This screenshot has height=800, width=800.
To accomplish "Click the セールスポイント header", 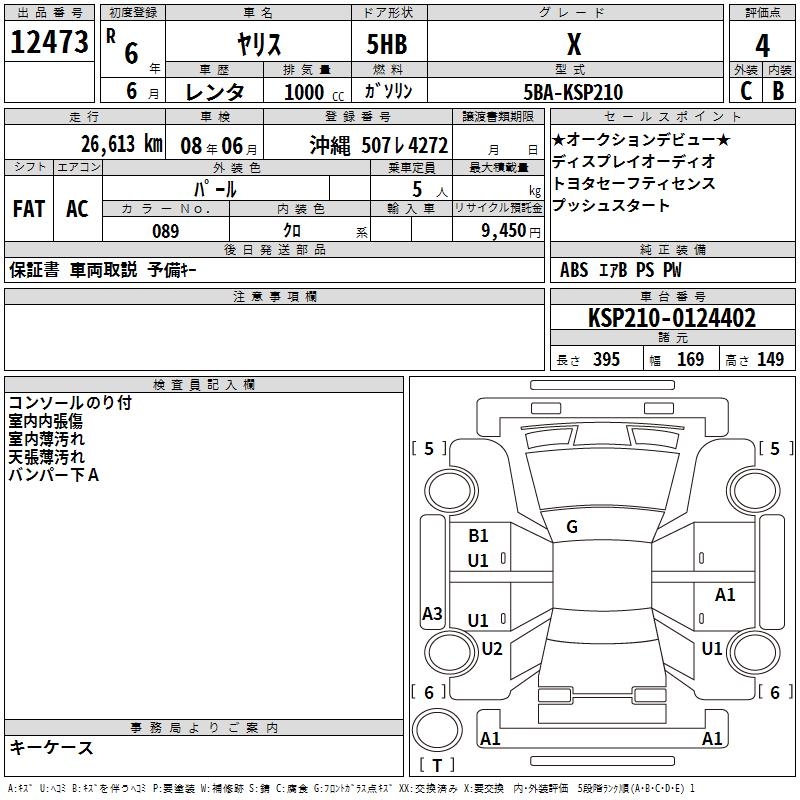I will point(672,116).
